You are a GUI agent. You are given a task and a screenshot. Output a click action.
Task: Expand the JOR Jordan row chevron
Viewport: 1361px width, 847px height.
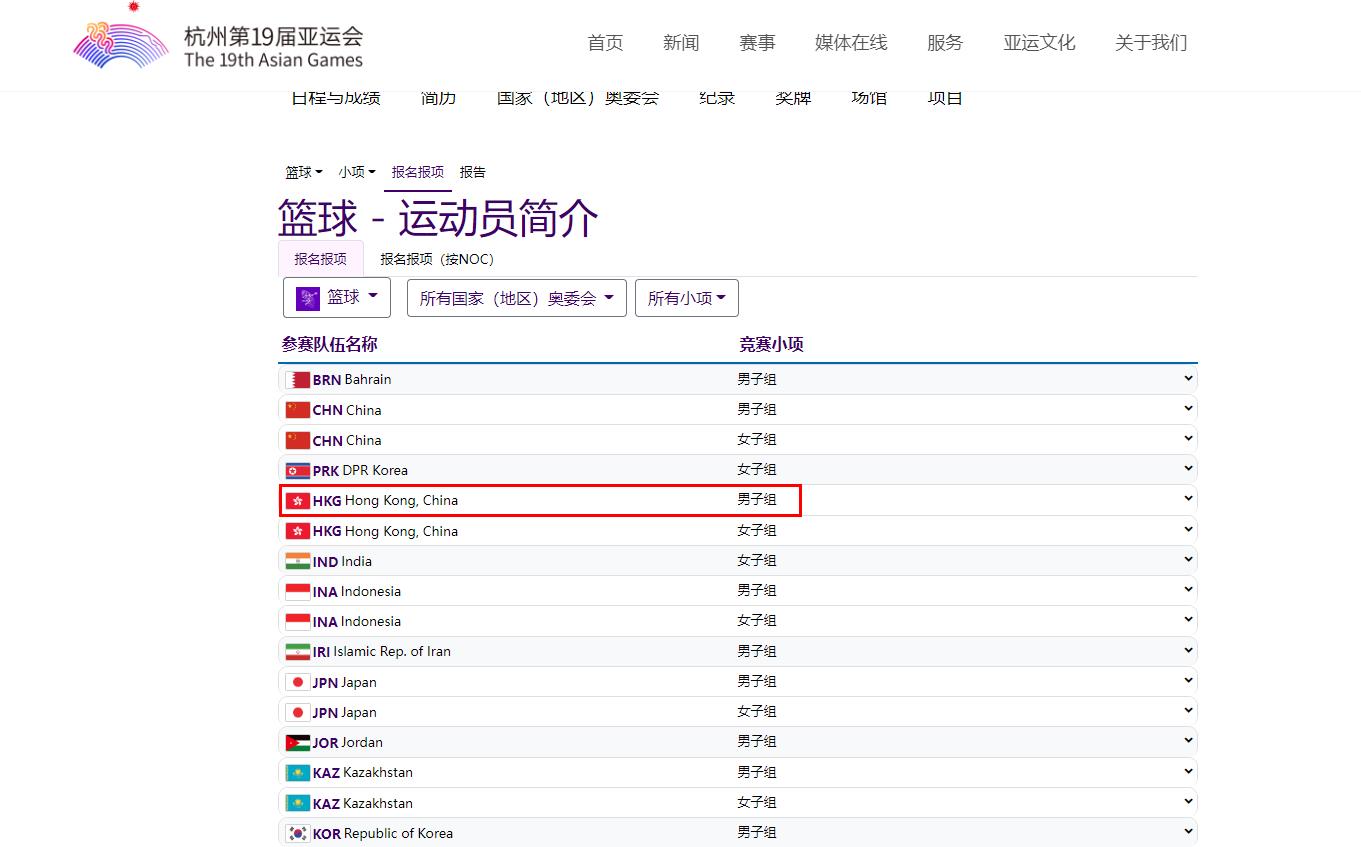1188,741
